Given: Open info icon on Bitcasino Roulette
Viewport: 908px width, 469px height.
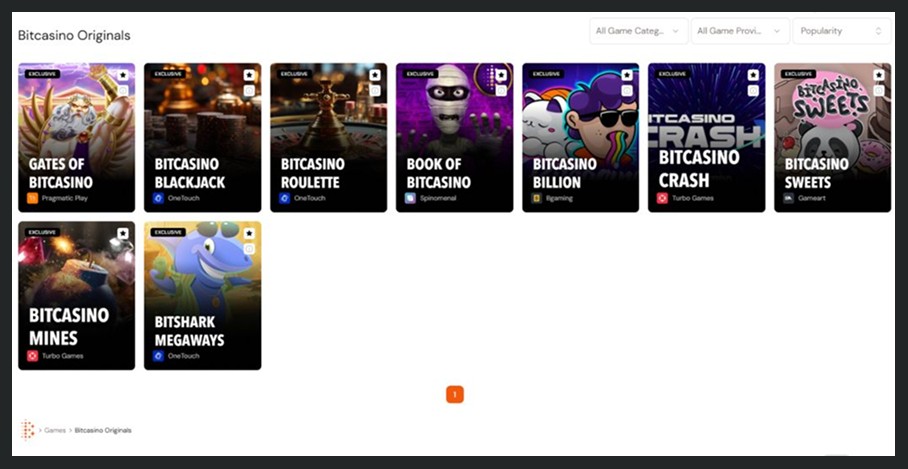Looking at the screenshot, I should tap(375, 91).
